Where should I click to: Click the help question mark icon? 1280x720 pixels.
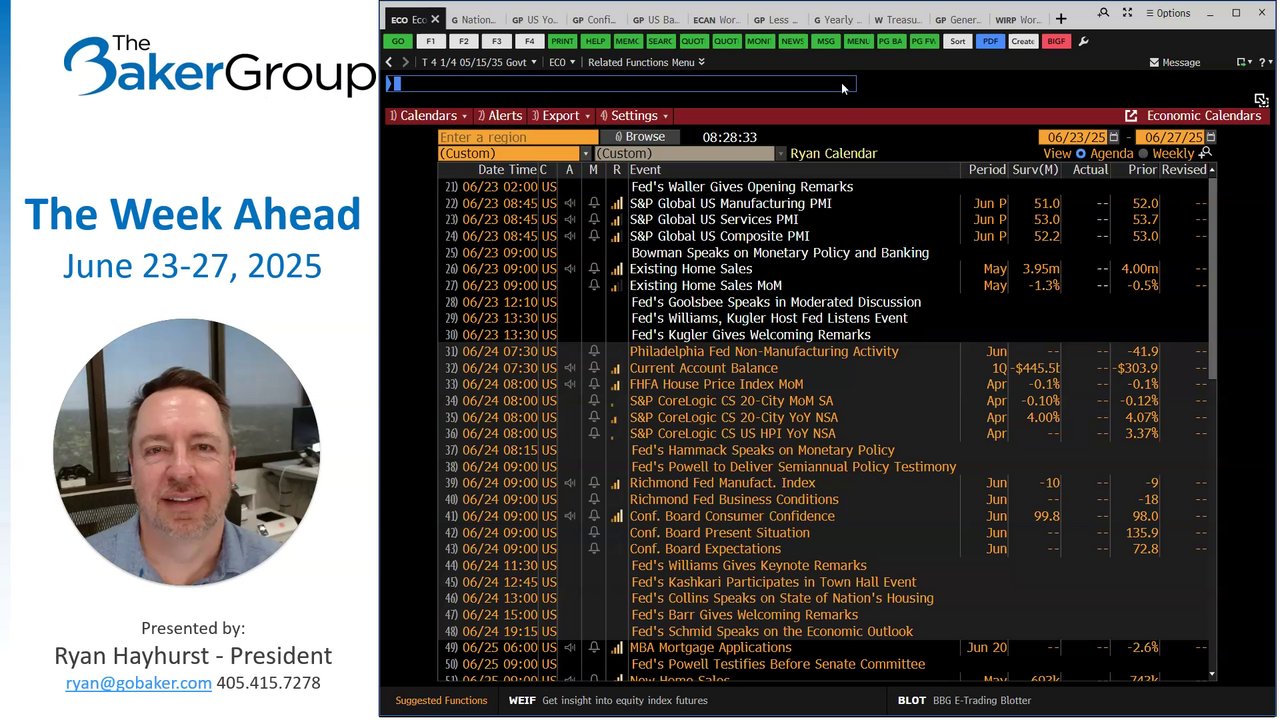pyautogui.click(x=1264, y=62)
